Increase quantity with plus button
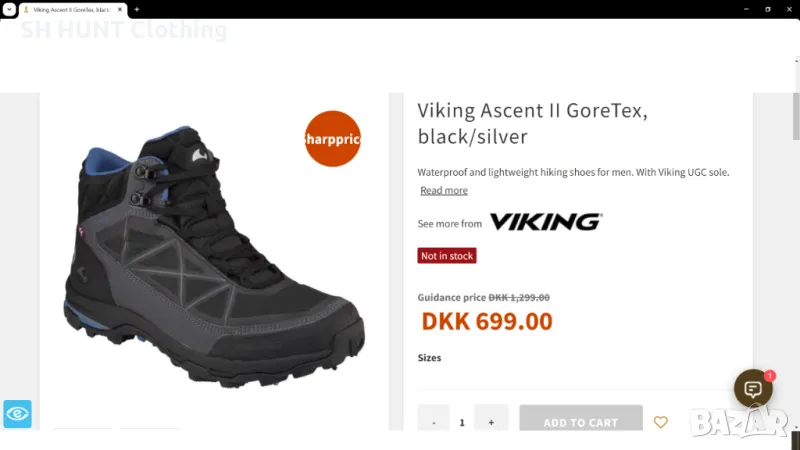Image resolution: width=800 pixels, height=450 pixels. [491, 422]
